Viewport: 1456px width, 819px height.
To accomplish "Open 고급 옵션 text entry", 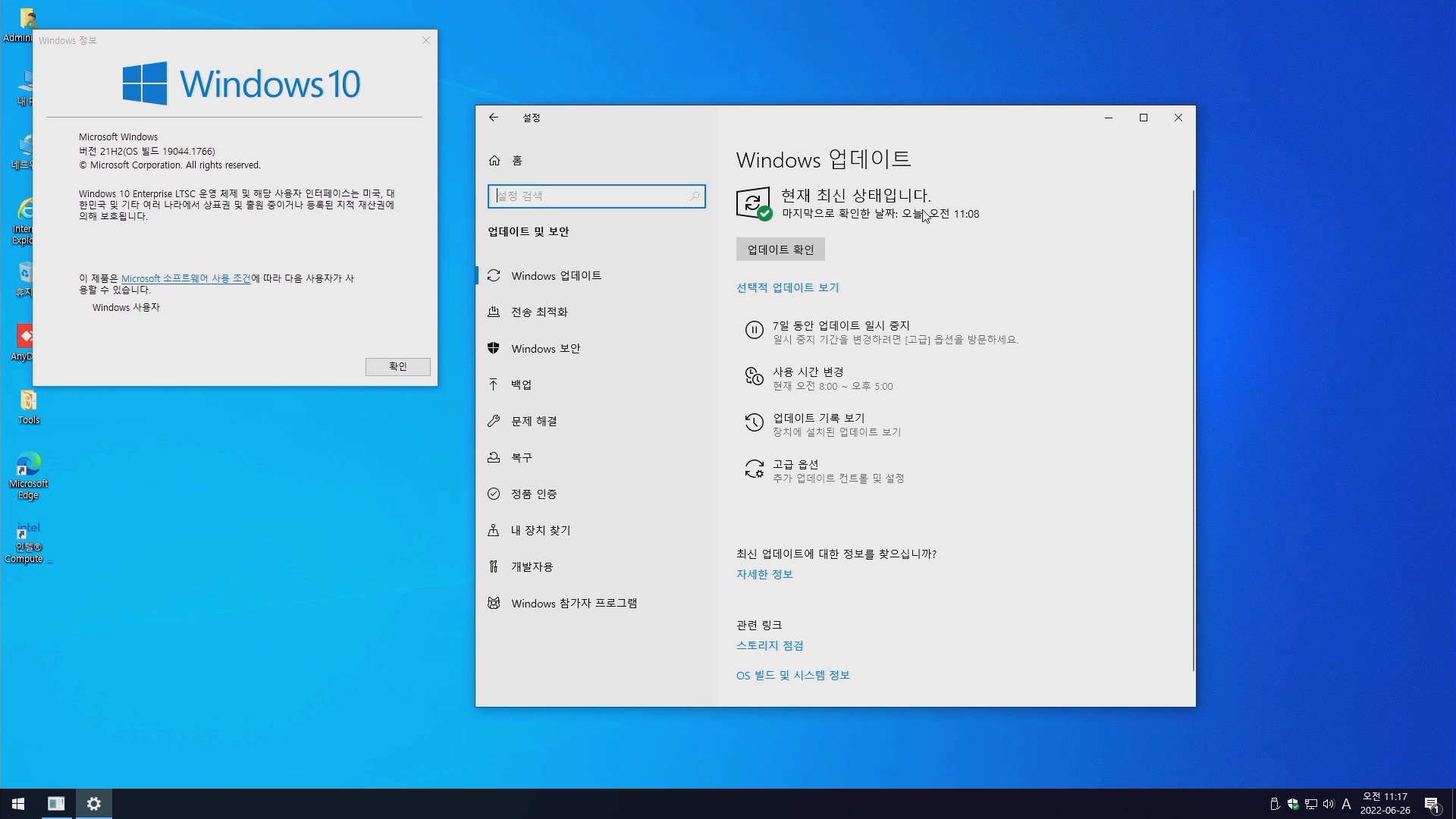I will 795,465.
